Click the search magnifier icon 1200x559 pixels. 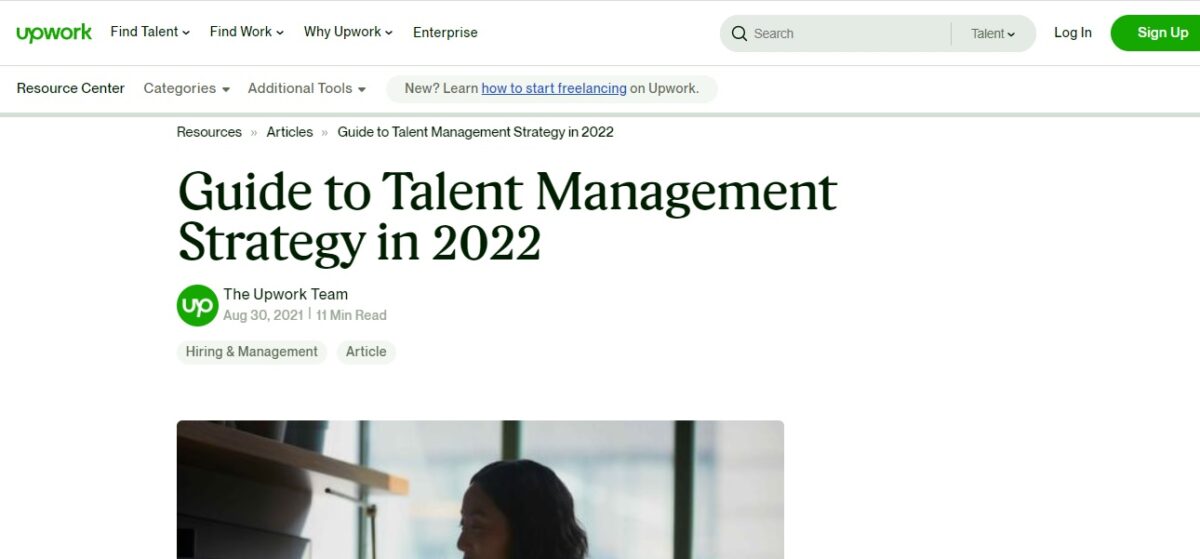click(739, 34)
